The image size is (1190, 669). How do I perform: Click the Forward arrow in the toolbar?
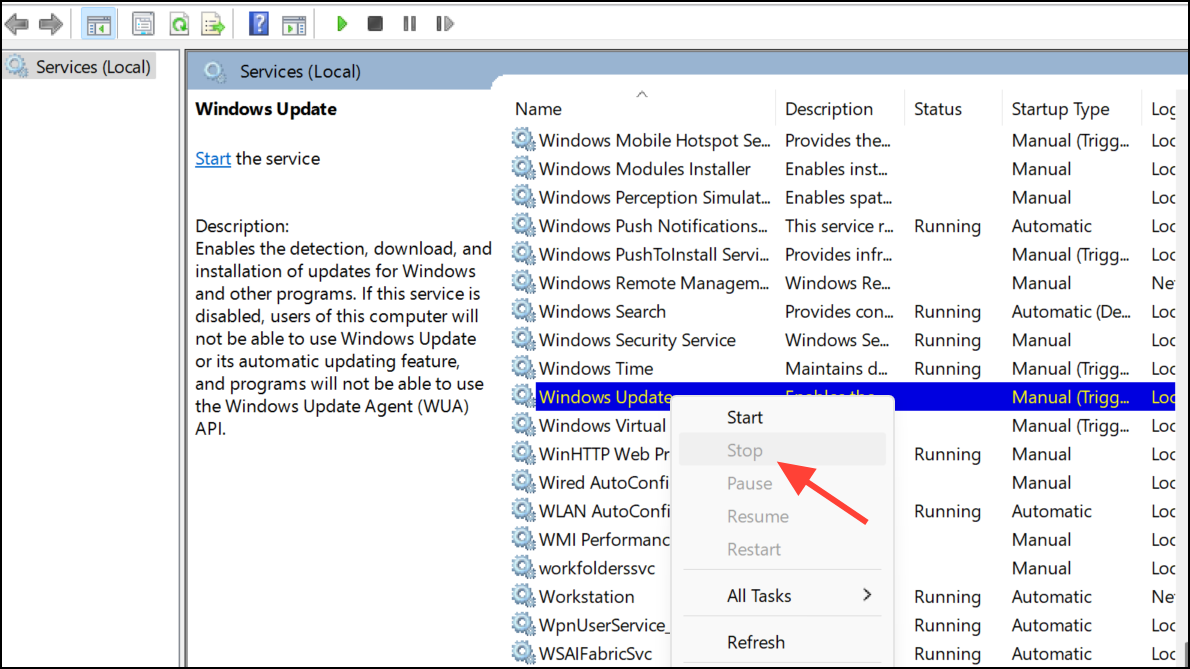tap(51, 24)
